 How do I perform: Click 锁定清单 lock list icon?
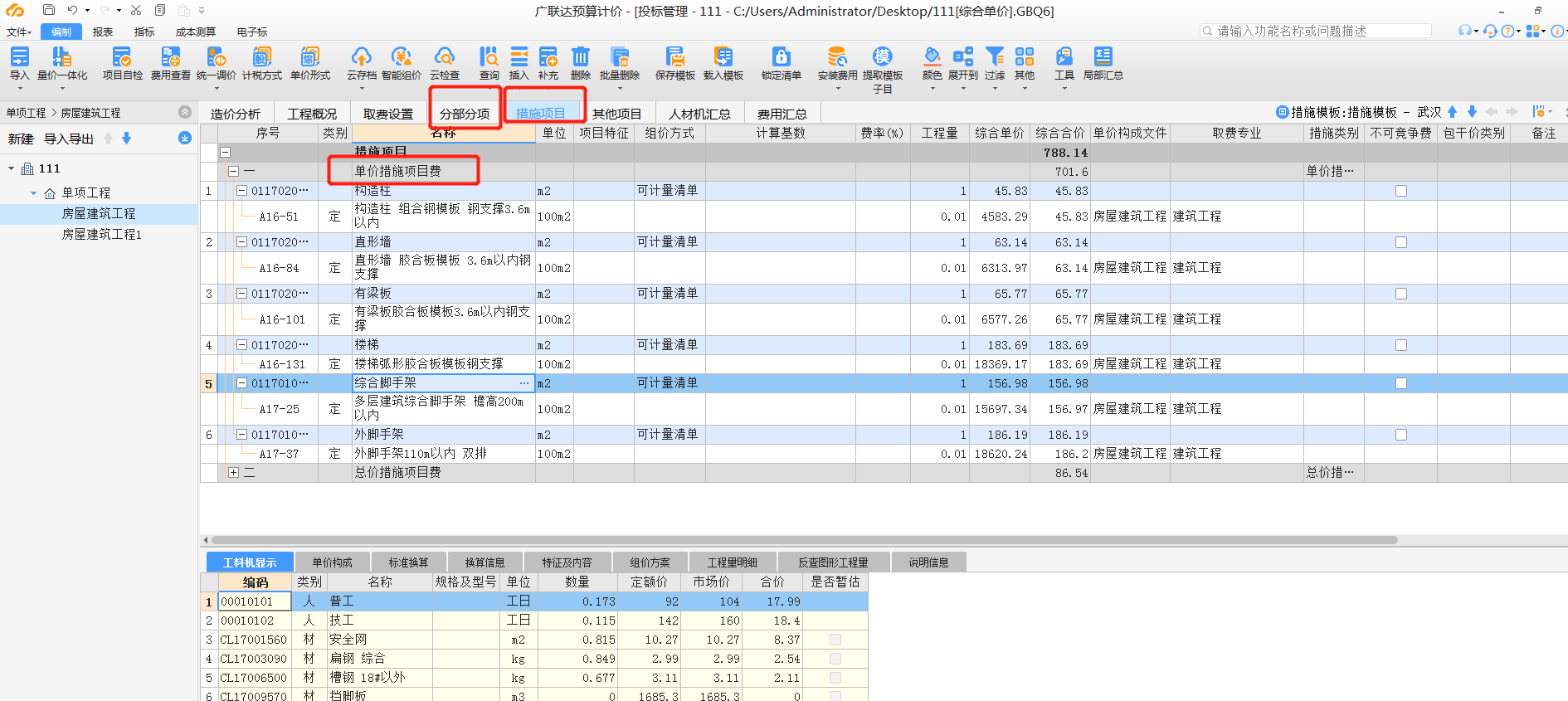click(781, 56)
